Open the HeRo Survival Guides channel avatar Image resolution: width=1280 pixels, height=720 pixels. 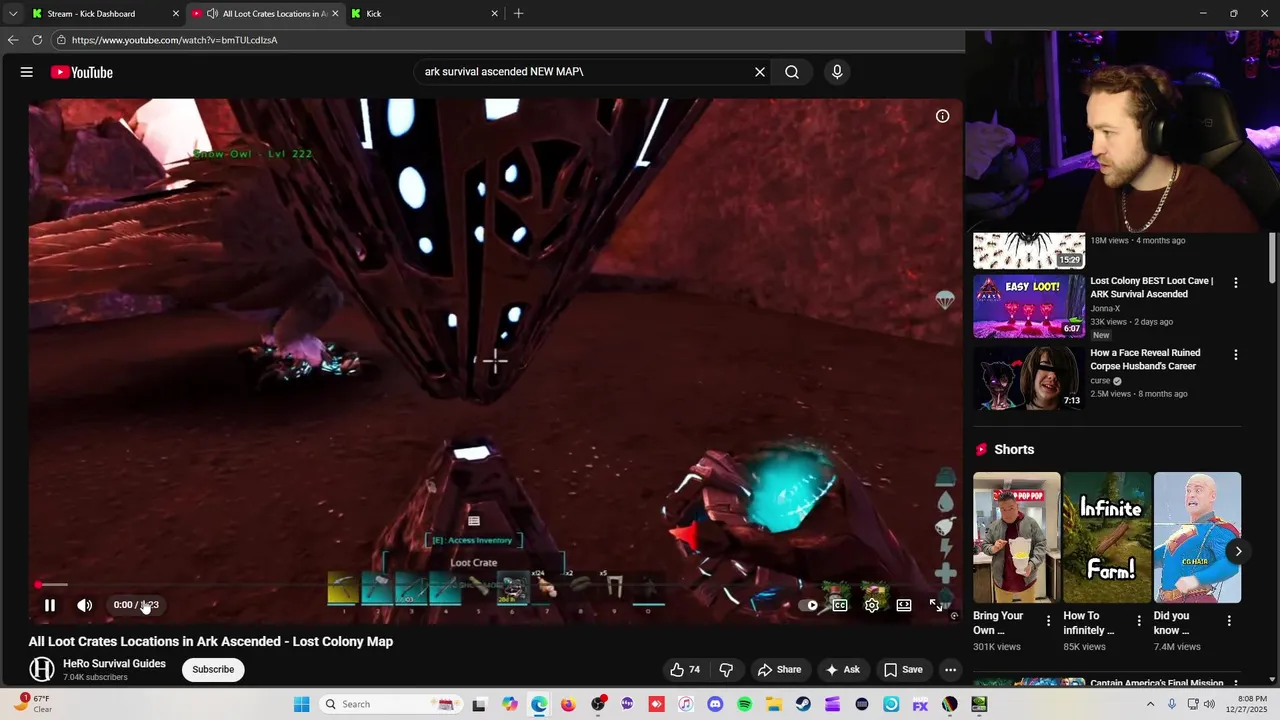[x=42, y=670]
